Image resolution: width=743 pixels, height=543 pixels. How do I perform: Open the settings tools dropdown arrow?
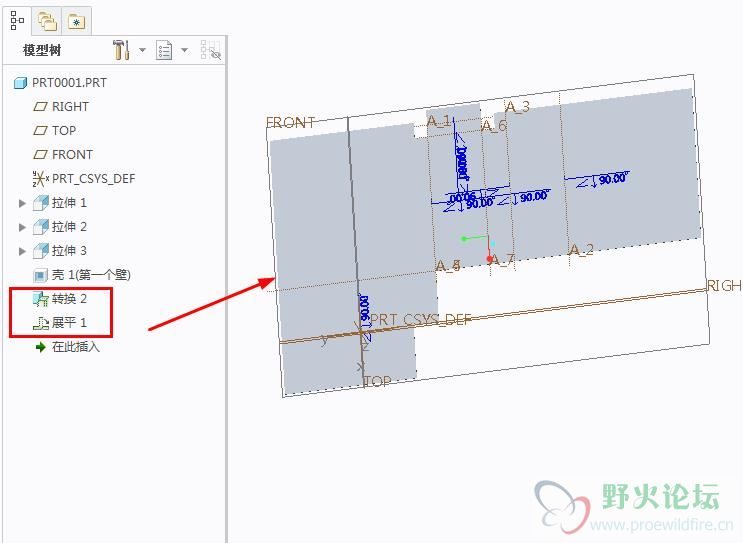point(142,50)
